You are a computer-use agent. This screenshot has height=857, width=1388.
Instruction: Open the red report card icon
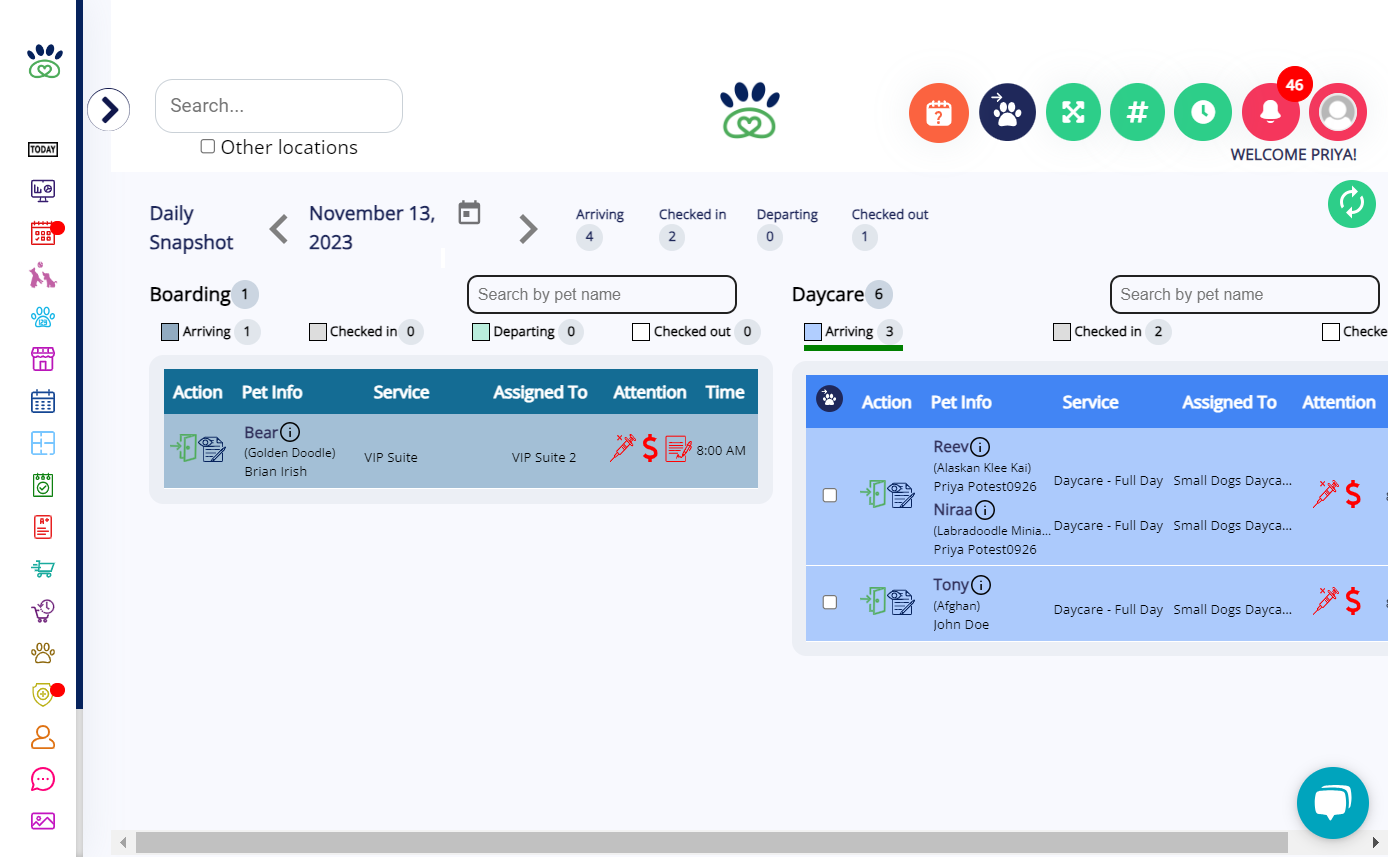42,527
